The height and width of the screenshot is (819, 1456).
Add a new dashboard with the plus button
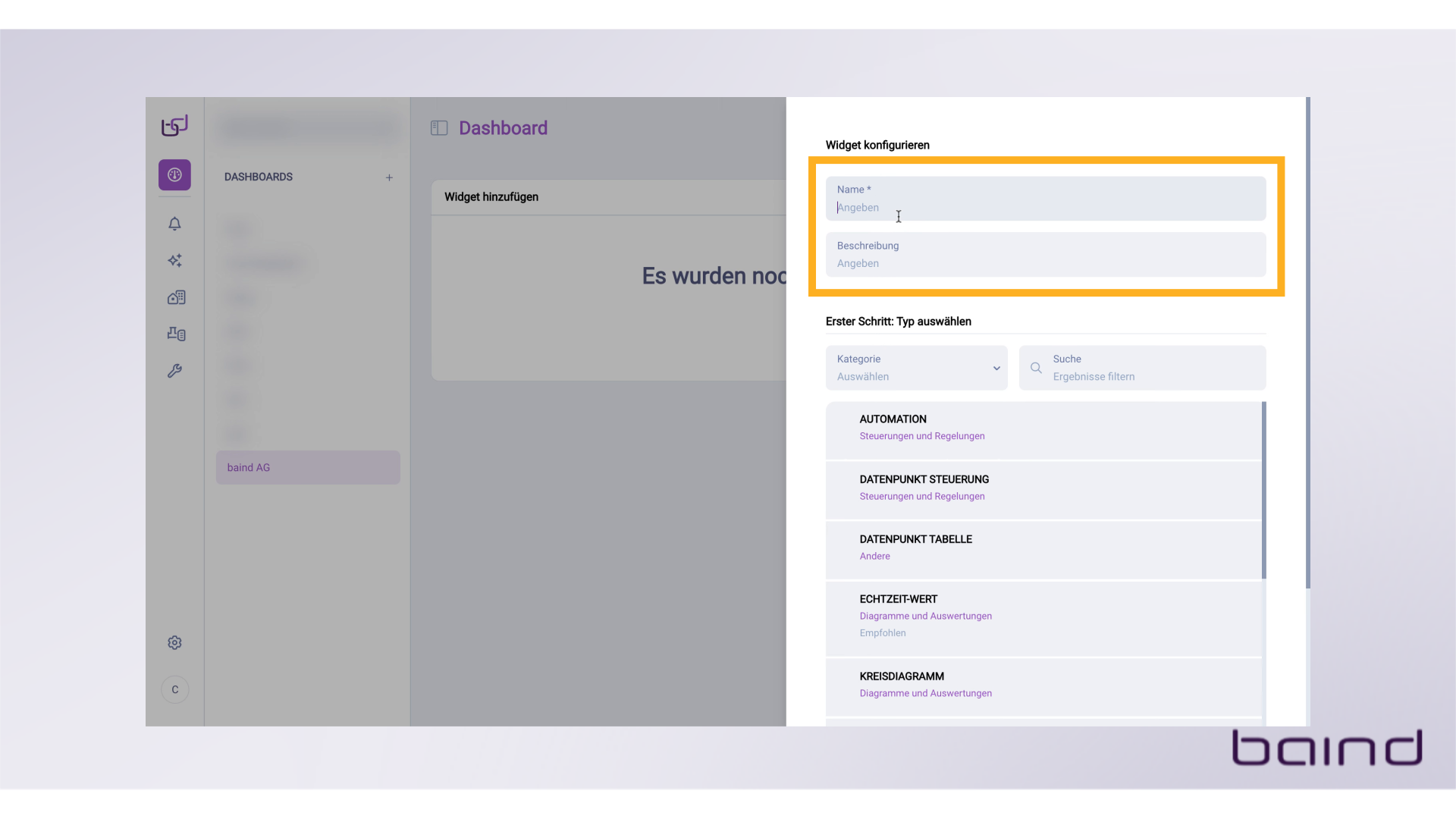click(x=389, y=177)
